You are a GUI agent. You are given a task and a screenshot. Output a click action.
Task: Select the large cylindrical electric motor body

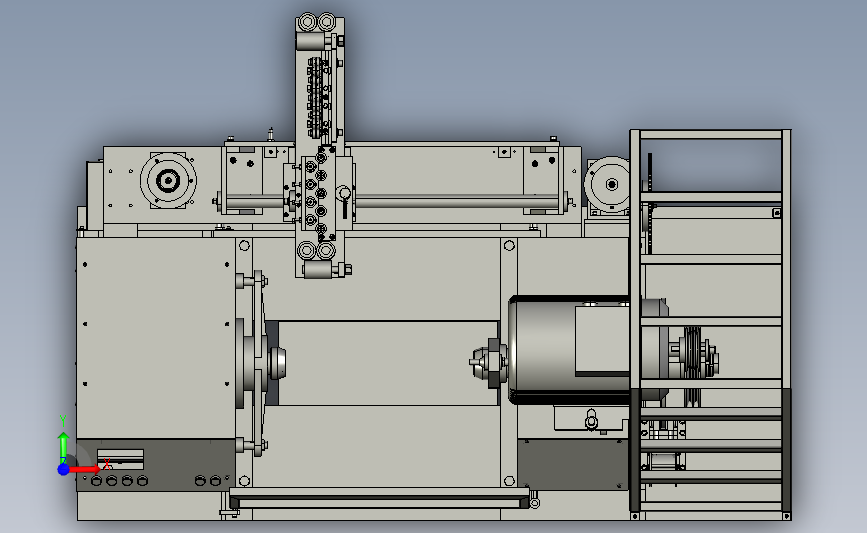[575, 351]
